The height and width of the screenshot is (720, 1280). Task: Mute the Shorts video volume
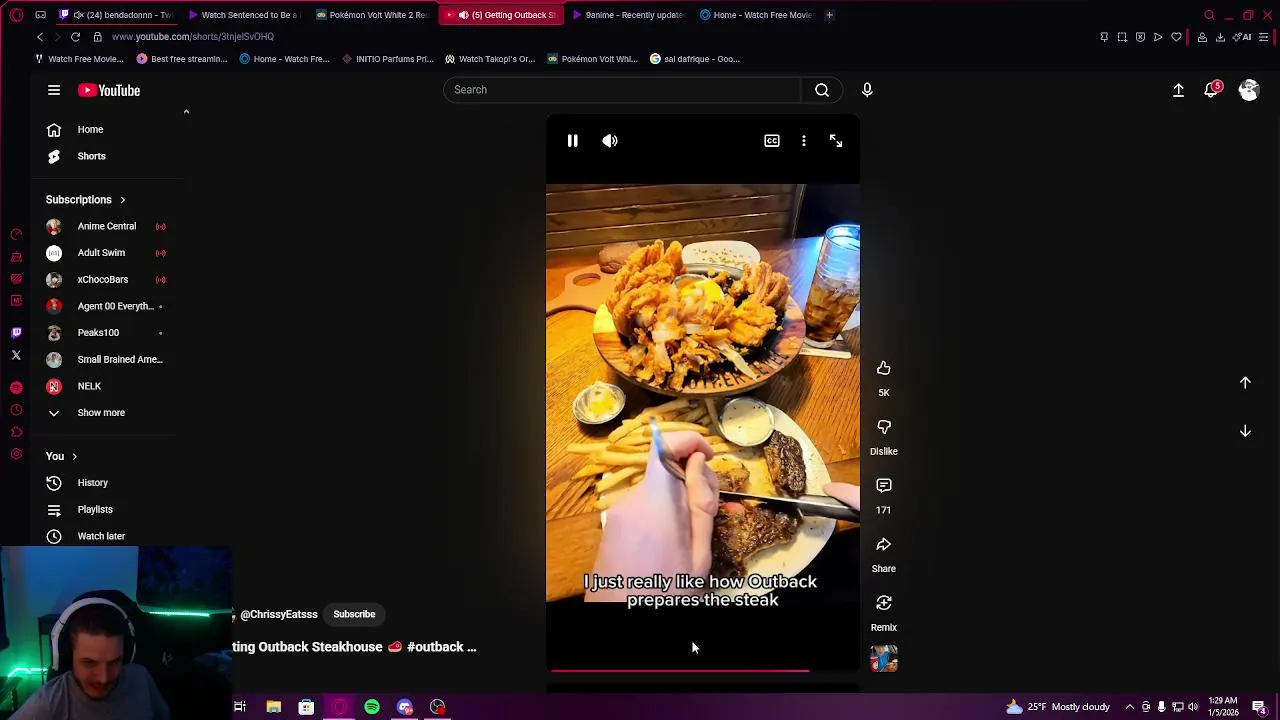(610, 141)
